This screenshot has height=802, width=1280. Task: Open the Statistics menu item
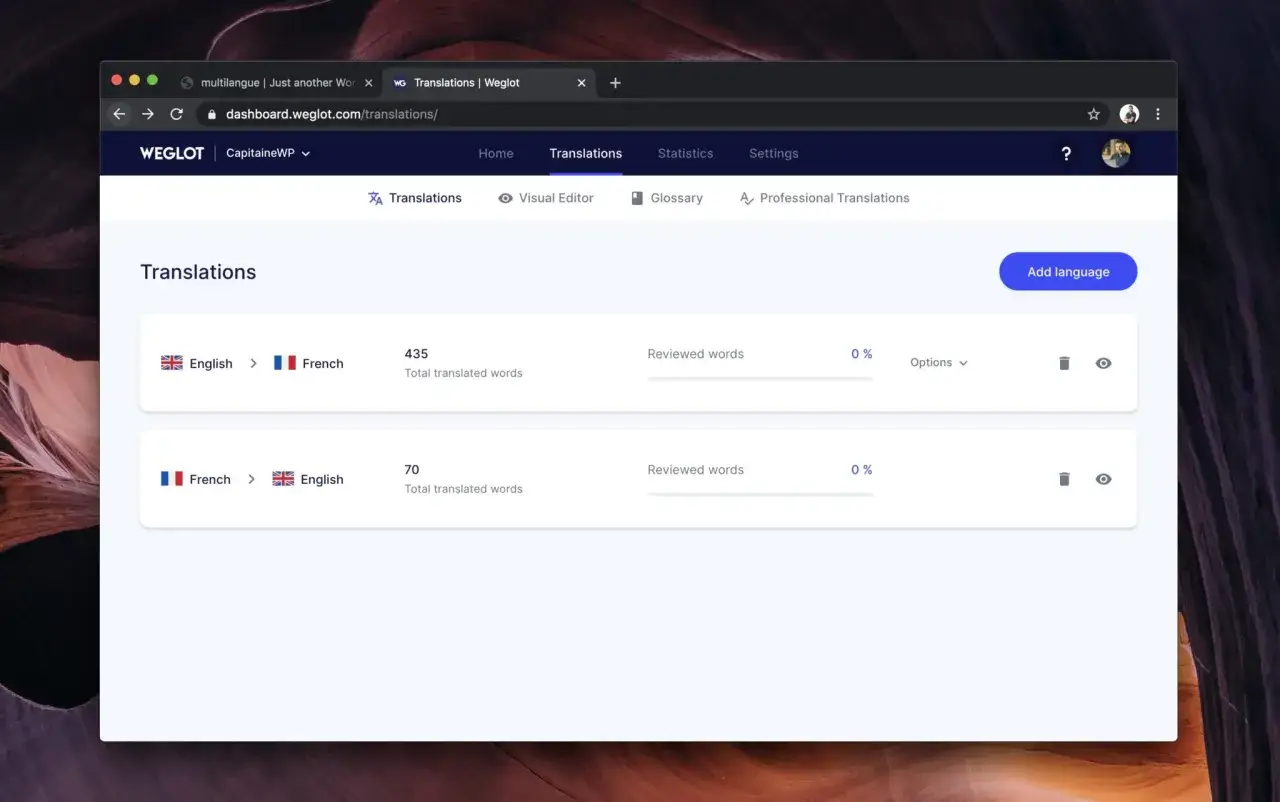pos(686,153)
